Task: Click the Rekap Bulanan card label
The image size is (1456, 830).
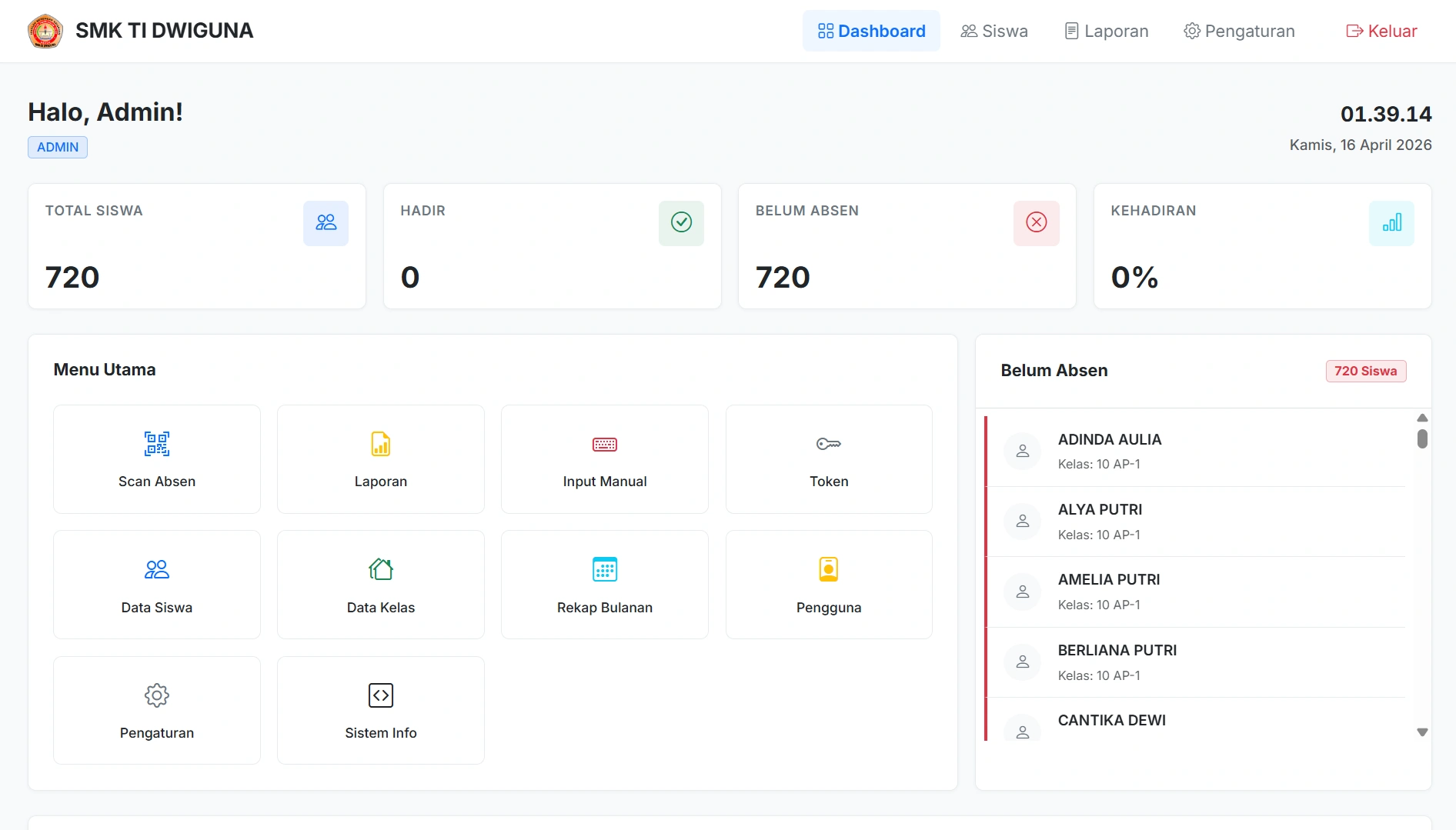Action: (x=605, y=608)
